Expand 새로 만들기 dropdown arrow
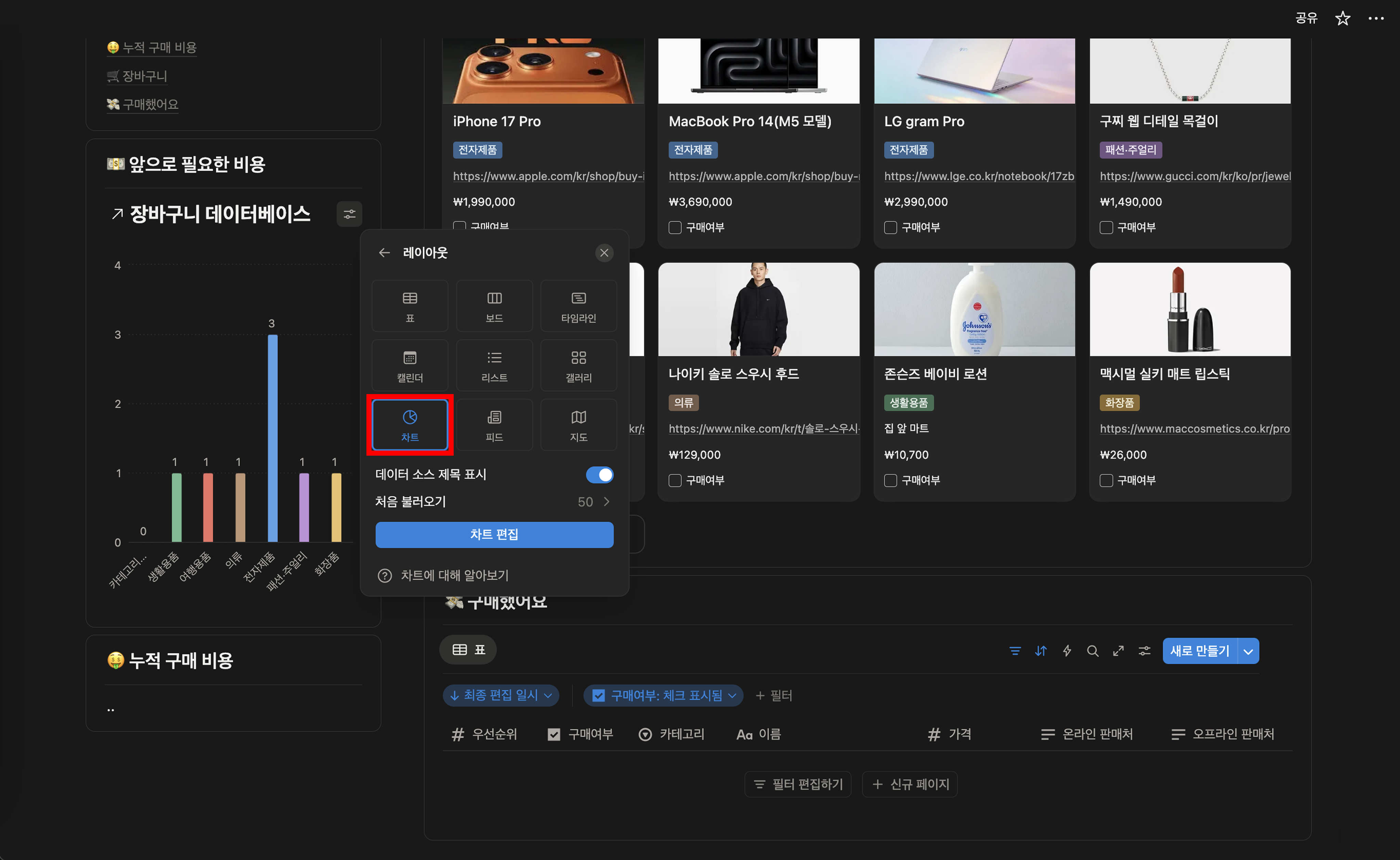Viewport: 1400px width, 860px height. click(x=1248, y=651)
